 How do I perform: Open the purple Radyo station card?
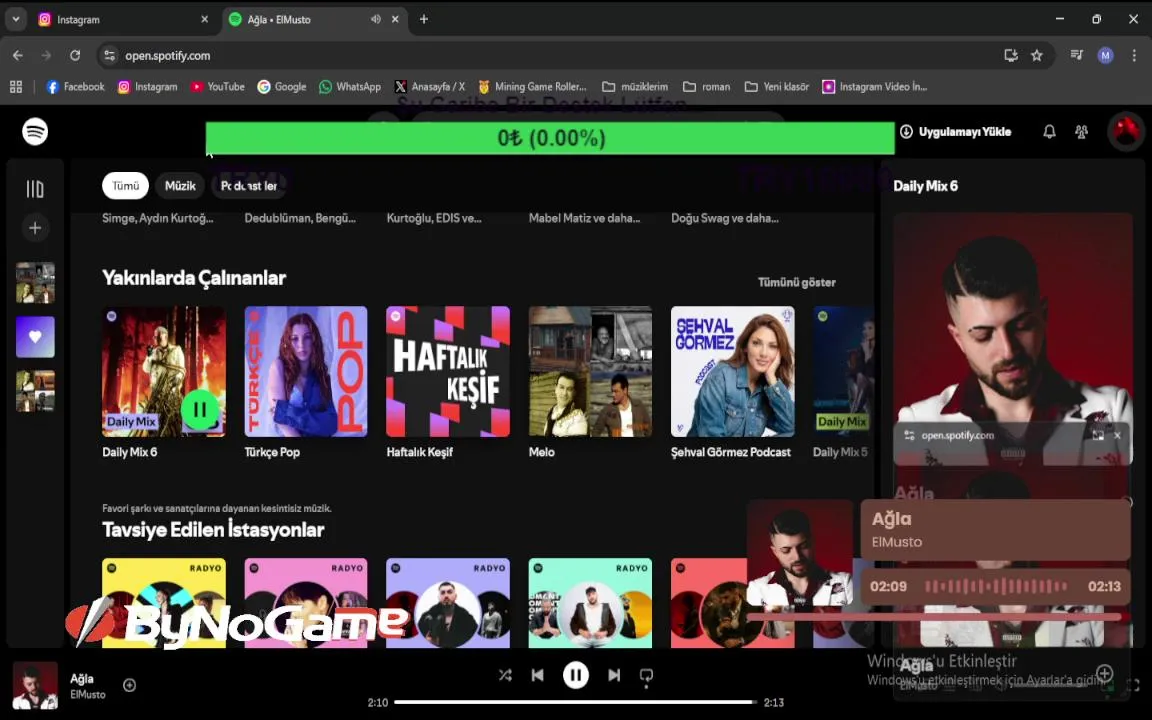448,602
